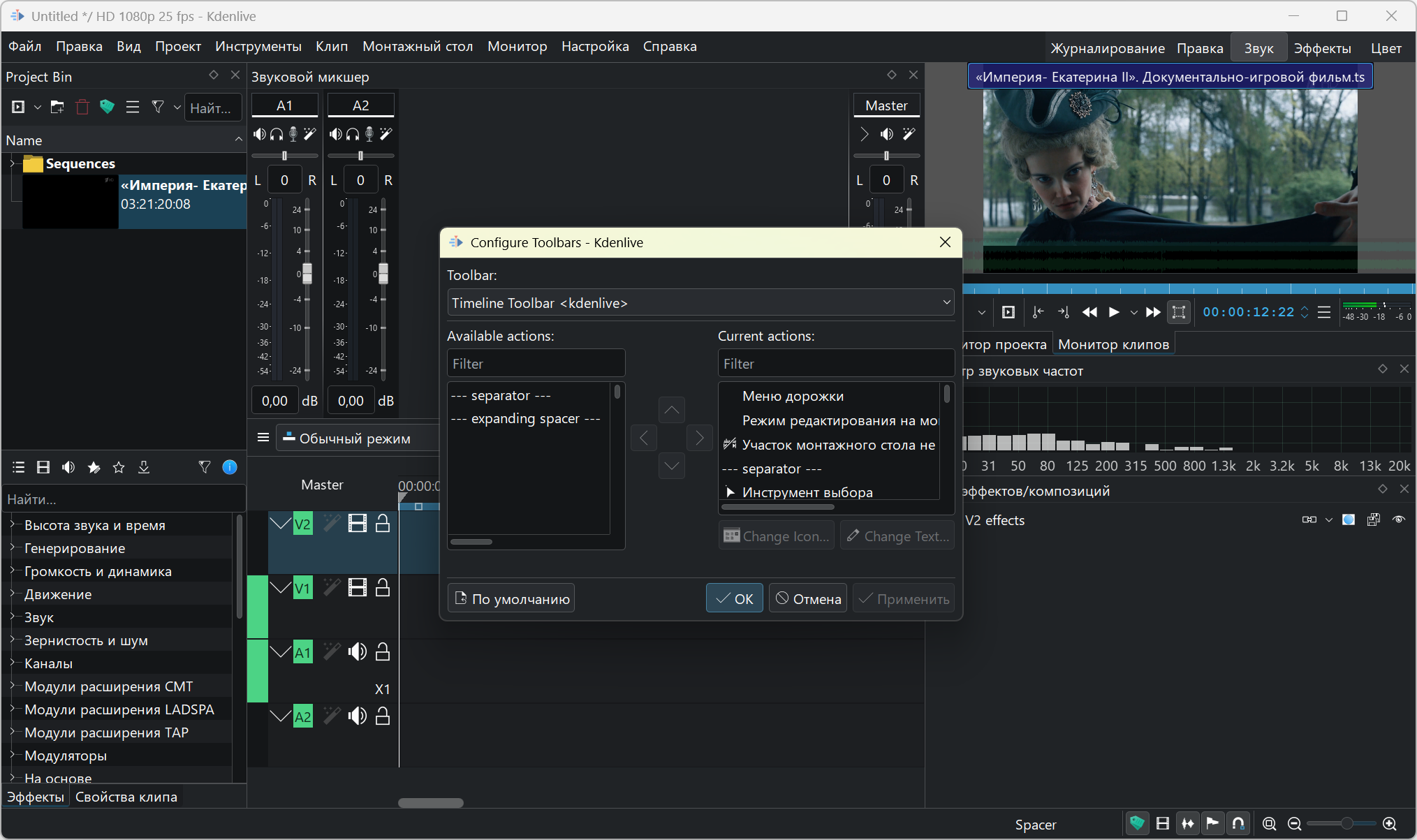
Task: Click record microphone icon on A1 channel
Action: click(293, 134)
